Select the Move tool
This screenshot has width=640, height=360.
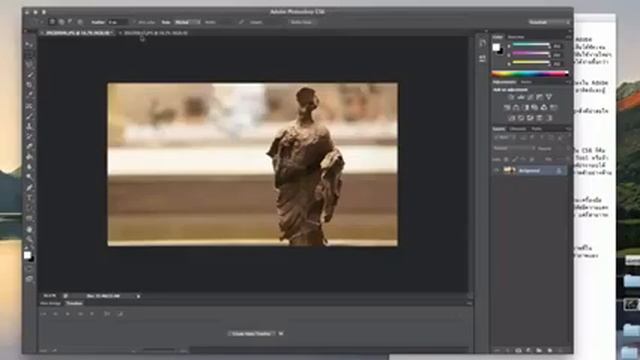click(29, 44)
